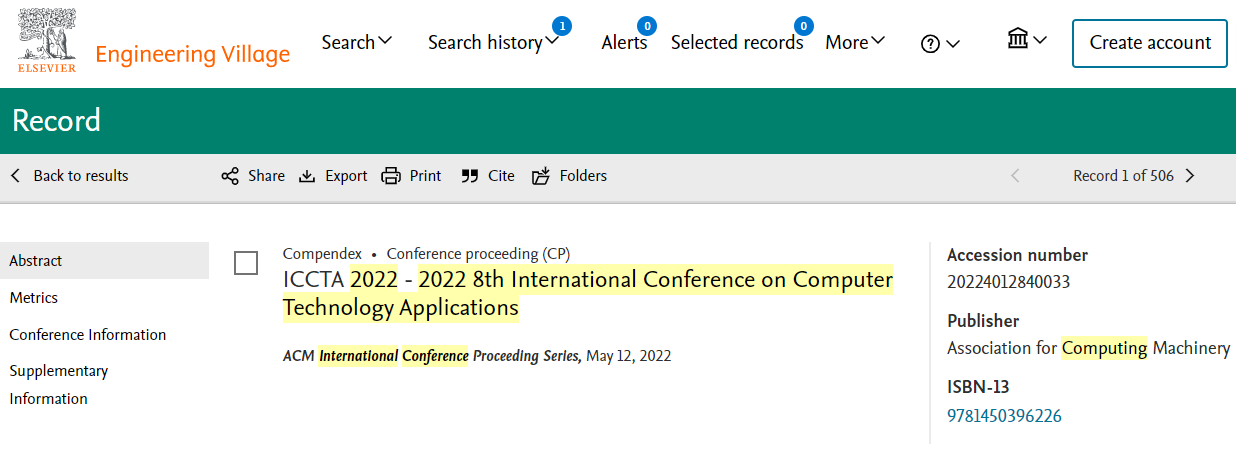1236x456 pixels.
Task: Switch to the Metrics section
Action: (x=34, y=298)
